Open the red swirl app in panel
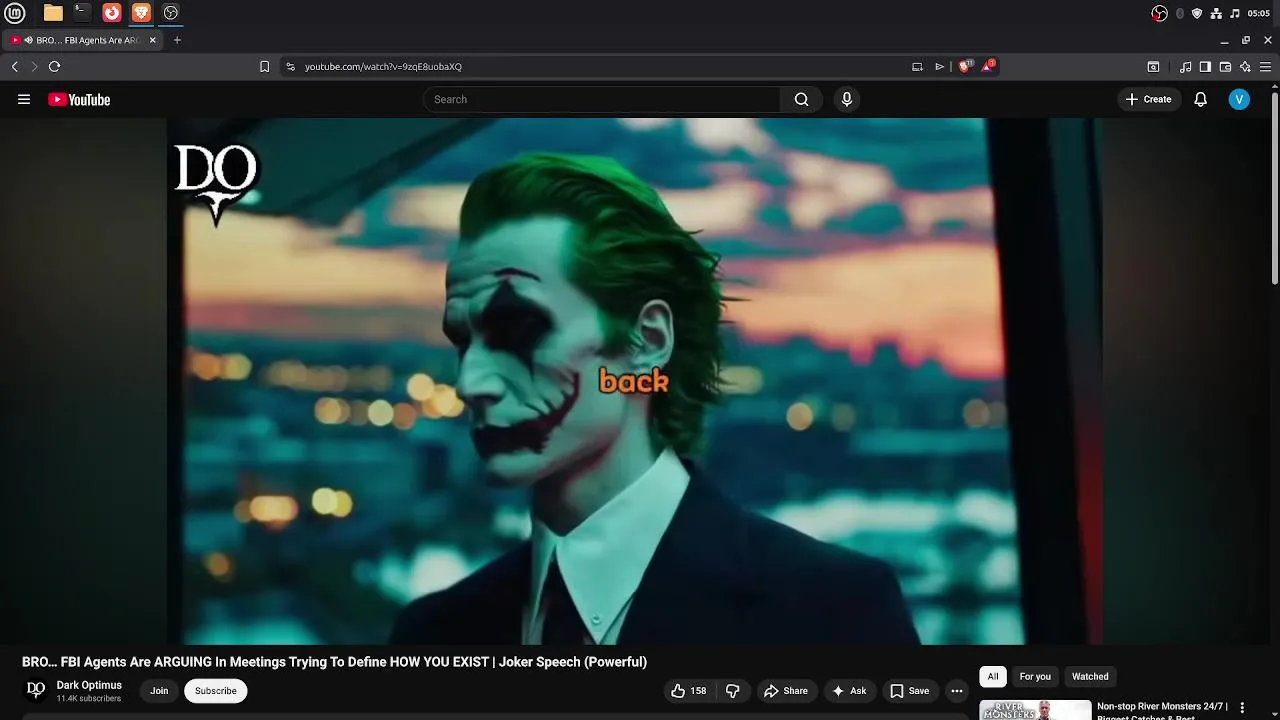 click(x=112, y=13)
